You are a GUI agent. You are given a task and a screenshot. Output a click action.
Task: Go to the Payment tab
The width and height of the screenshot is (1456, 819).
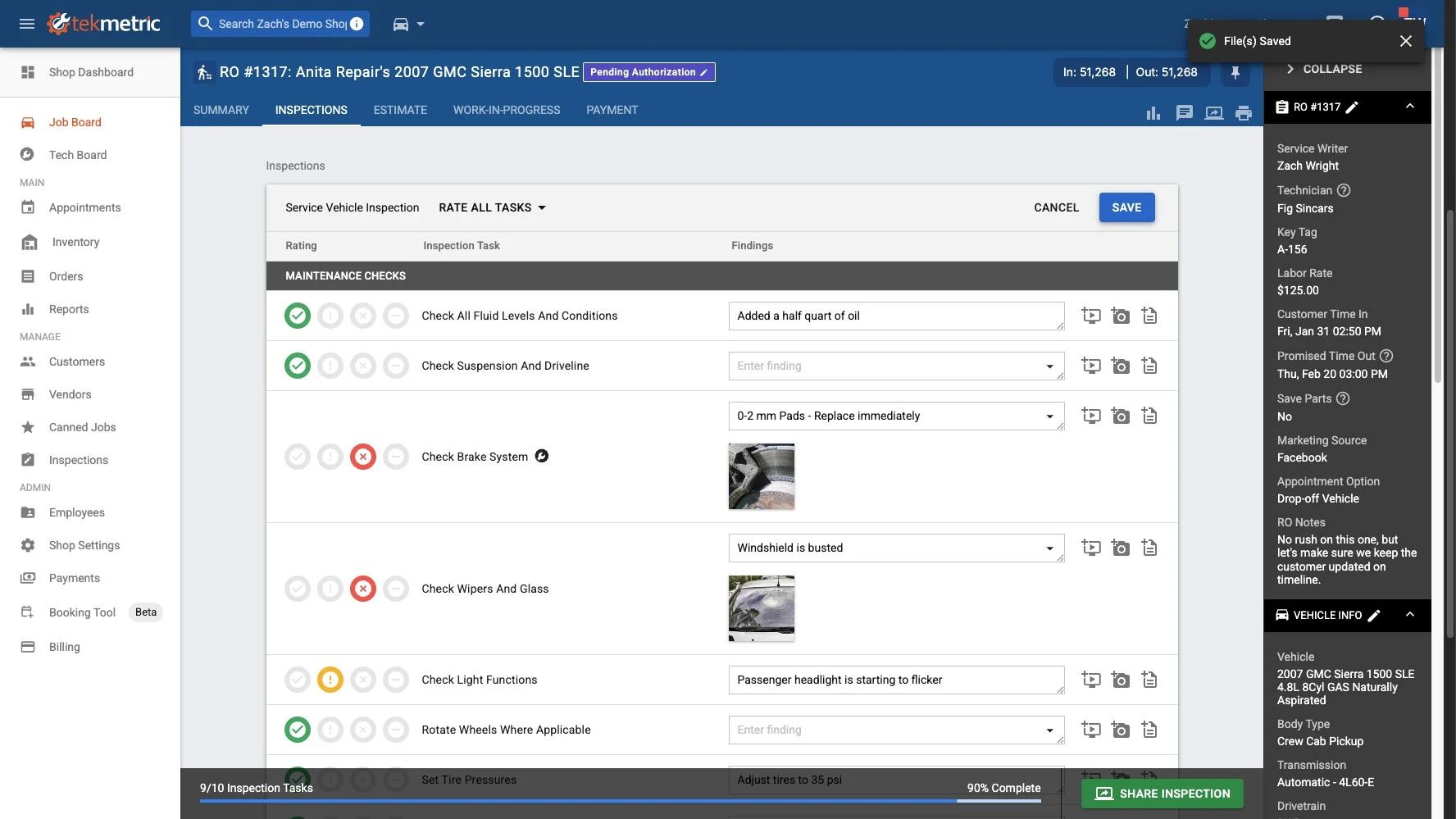[612, 110]
